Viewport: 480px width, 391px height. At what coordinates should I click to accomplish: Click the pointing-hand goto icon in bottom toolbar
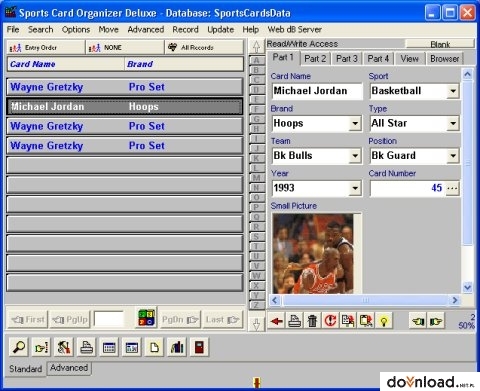pos(41,347)
